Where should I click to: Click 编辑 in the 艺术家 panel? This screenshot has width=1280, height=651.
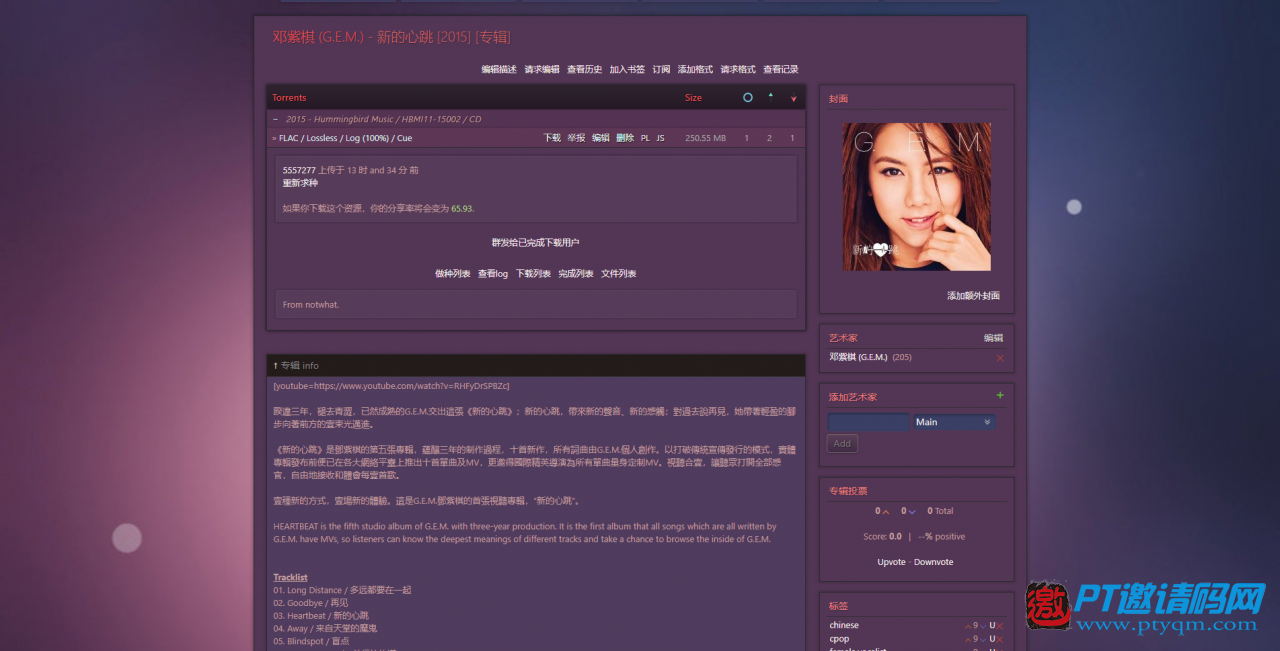pos(993,338)
